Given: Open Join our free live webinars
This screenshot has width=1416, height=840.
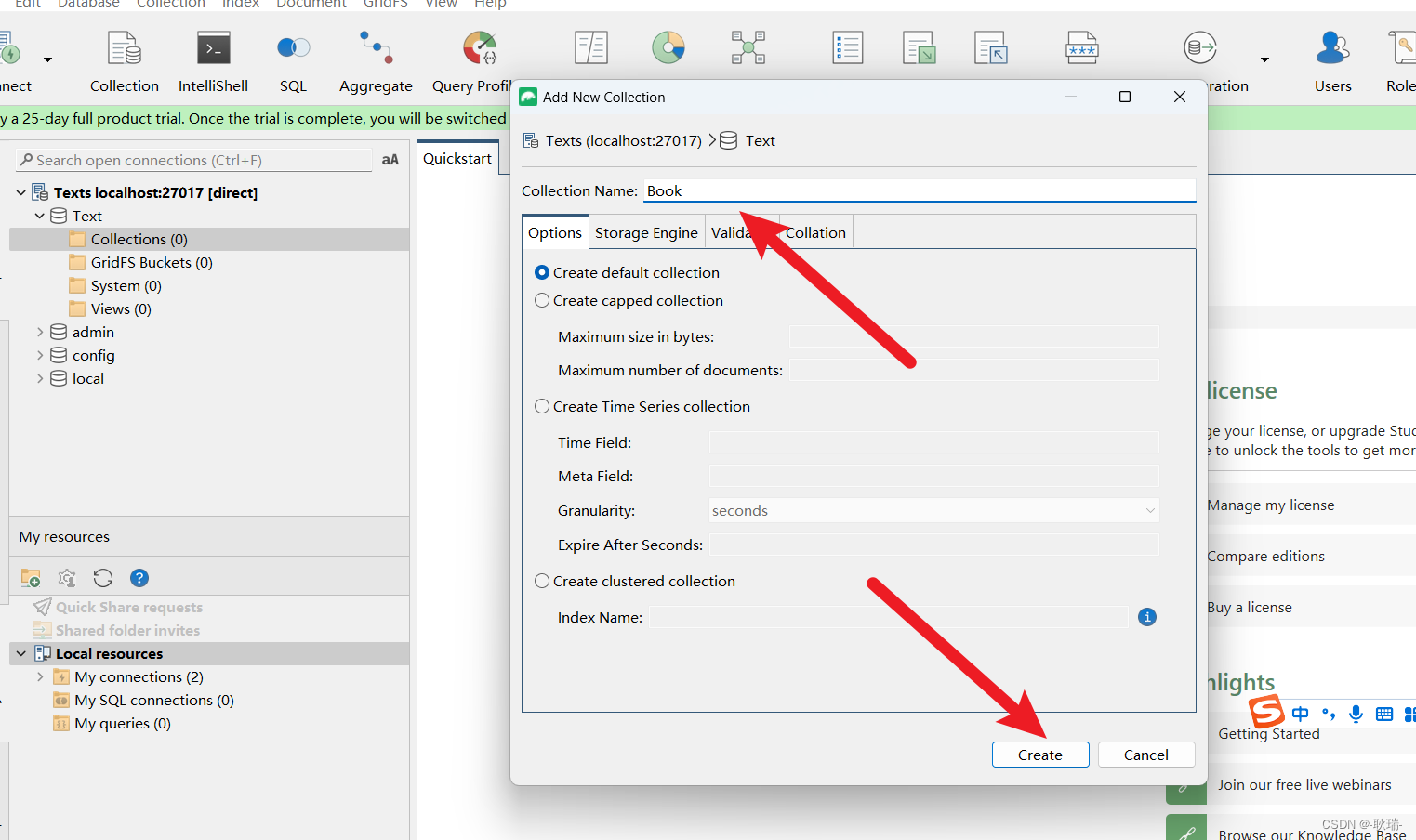Looking at the screenshot, I should [1304, 784].
